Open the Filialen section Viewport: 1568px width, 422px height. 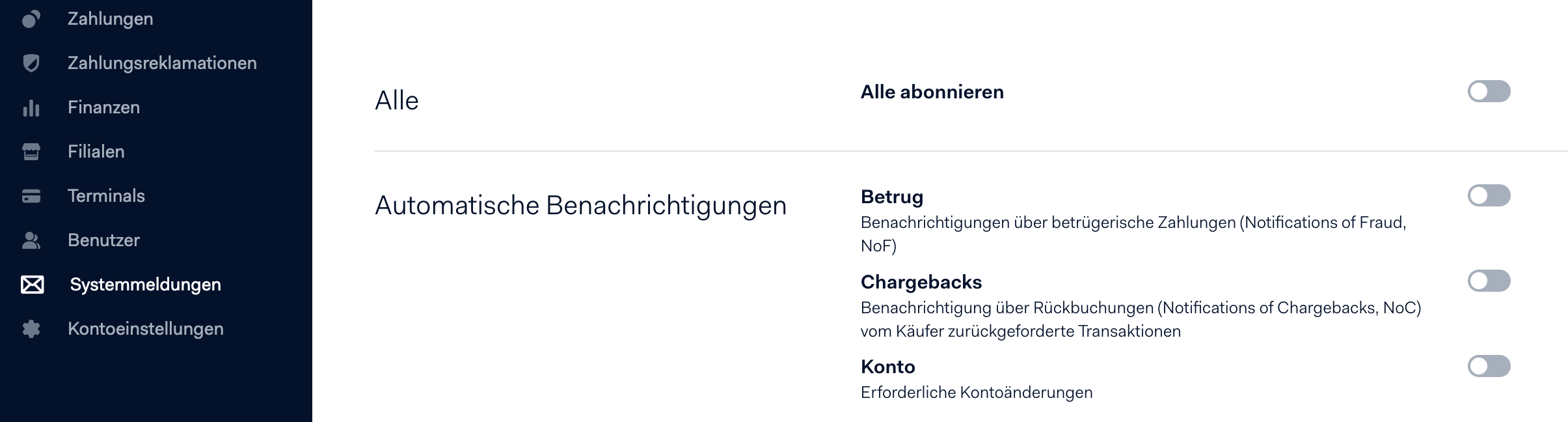[96, 152]
